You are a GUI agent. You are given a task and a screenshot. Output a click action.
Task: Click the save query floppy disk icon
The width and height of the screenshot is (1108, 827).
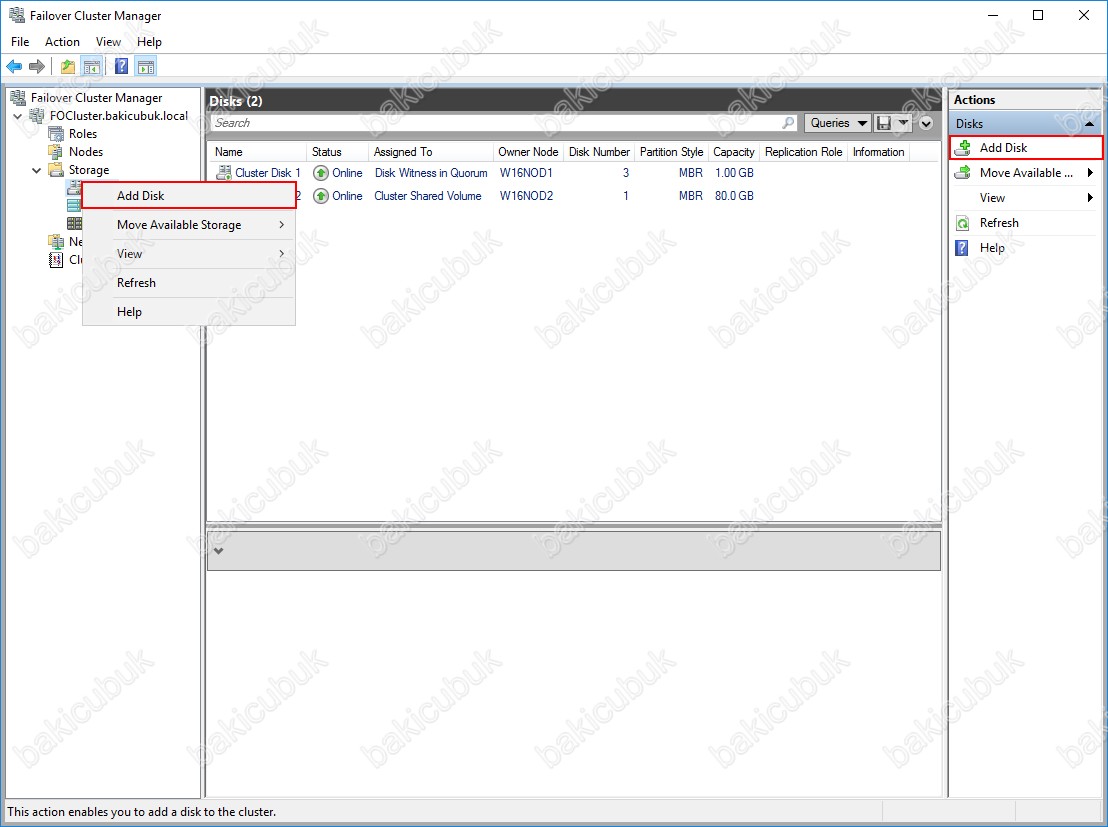[883, 123]
